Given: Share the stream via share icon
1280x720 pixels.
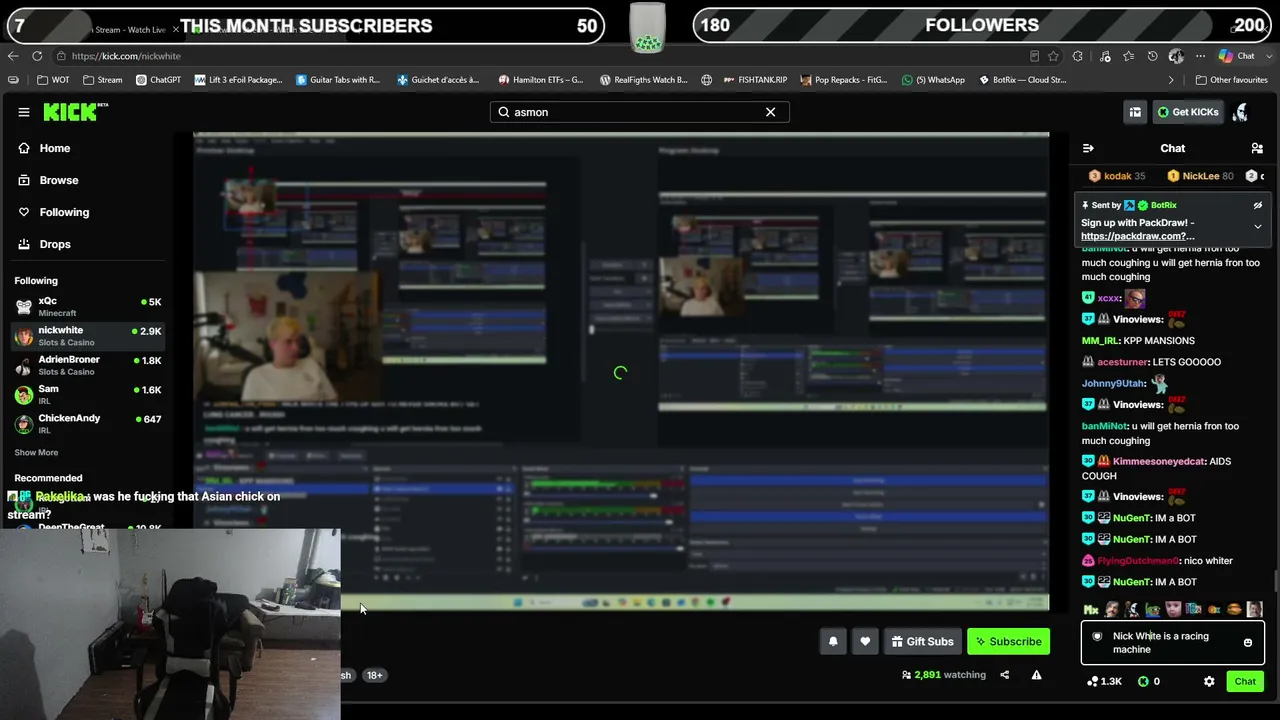Looking at the screenshot, I should 1005,675.
